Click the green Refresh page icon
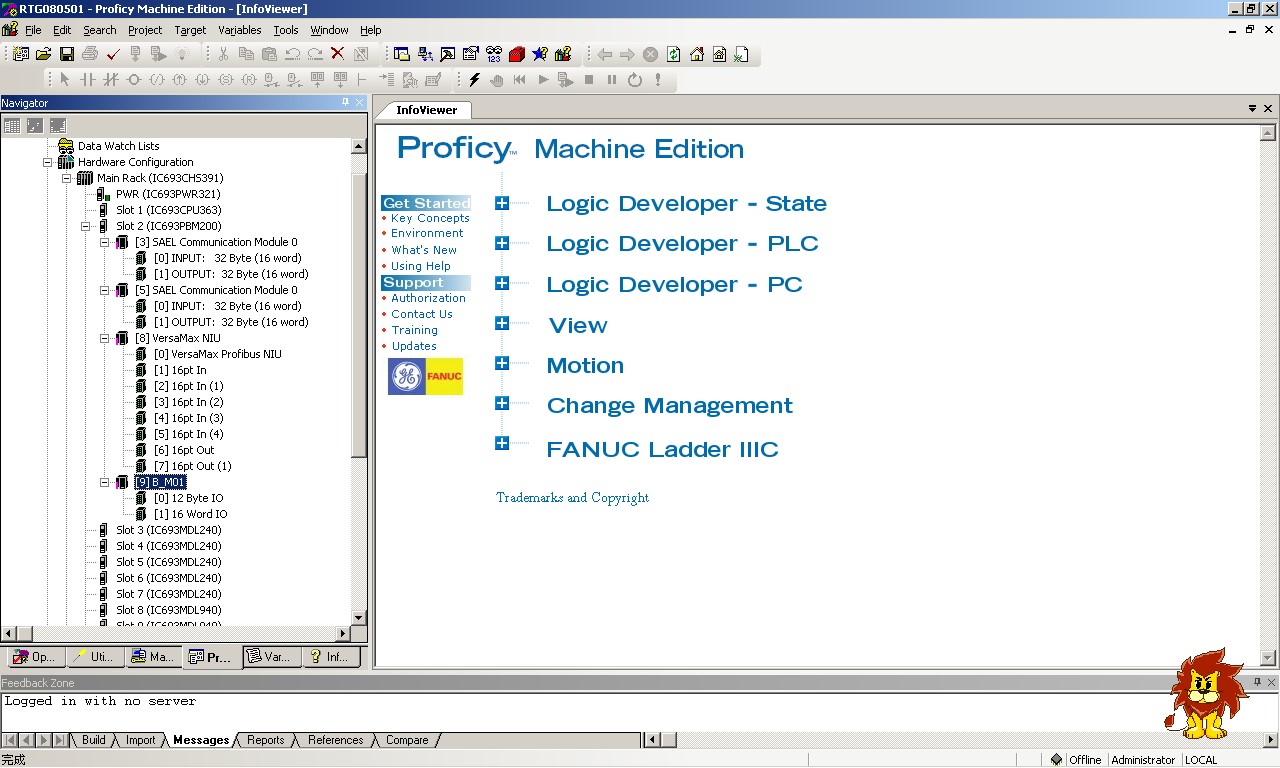Image resolution: width=1280 pixels, height=768 pixels. click(673, 54)
